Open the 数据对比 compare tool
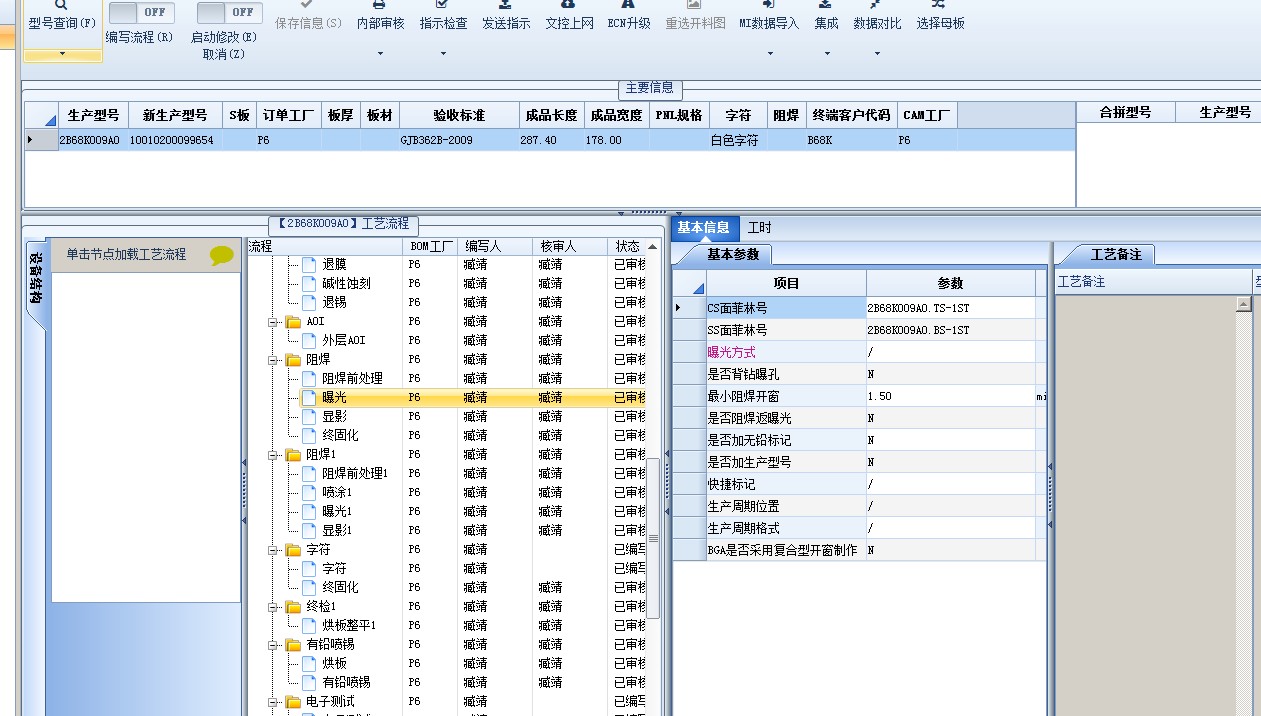 pyautogui.click(x=877, y=16)
